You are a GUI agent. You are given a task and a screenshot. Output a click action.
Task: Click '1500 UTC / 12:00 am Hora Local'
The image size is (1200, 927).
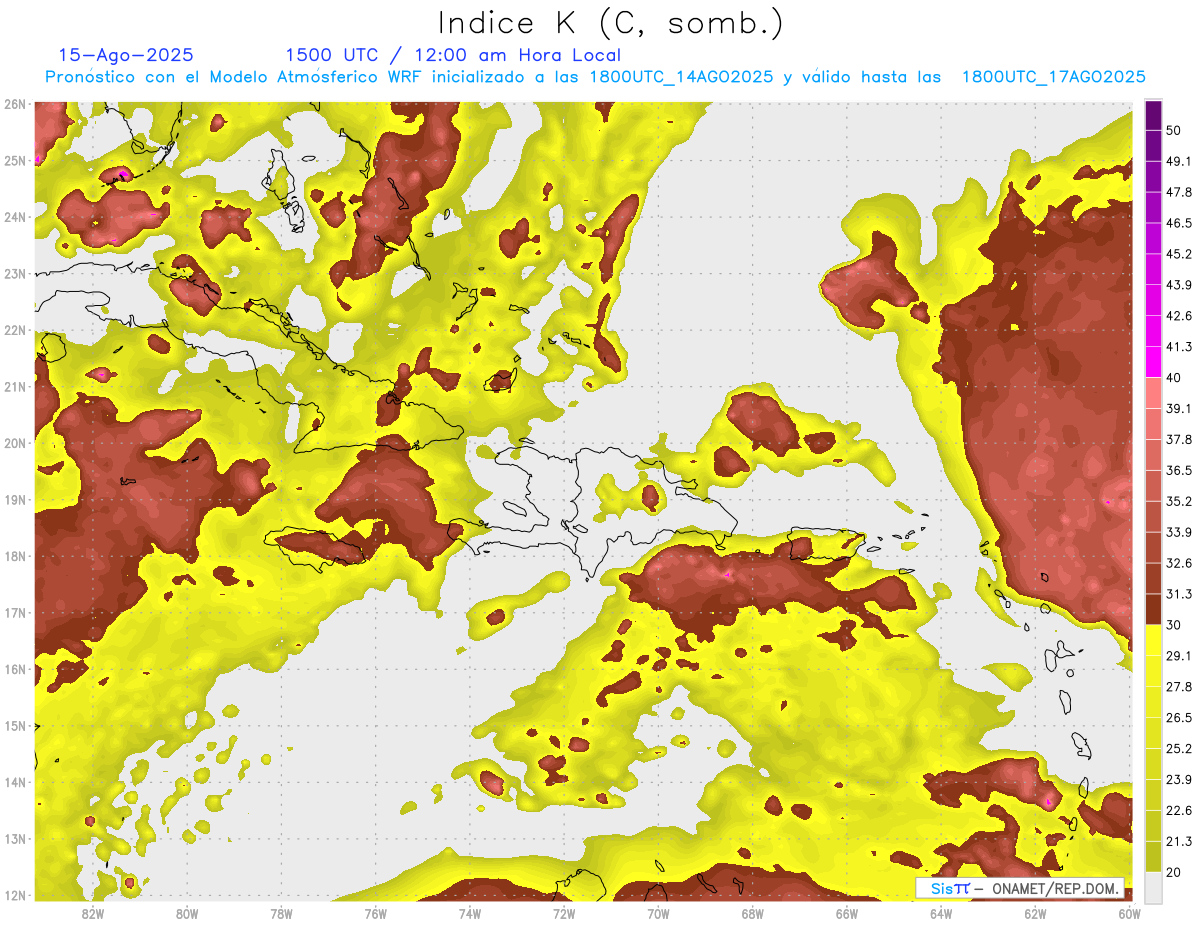(x=453, y=55)
